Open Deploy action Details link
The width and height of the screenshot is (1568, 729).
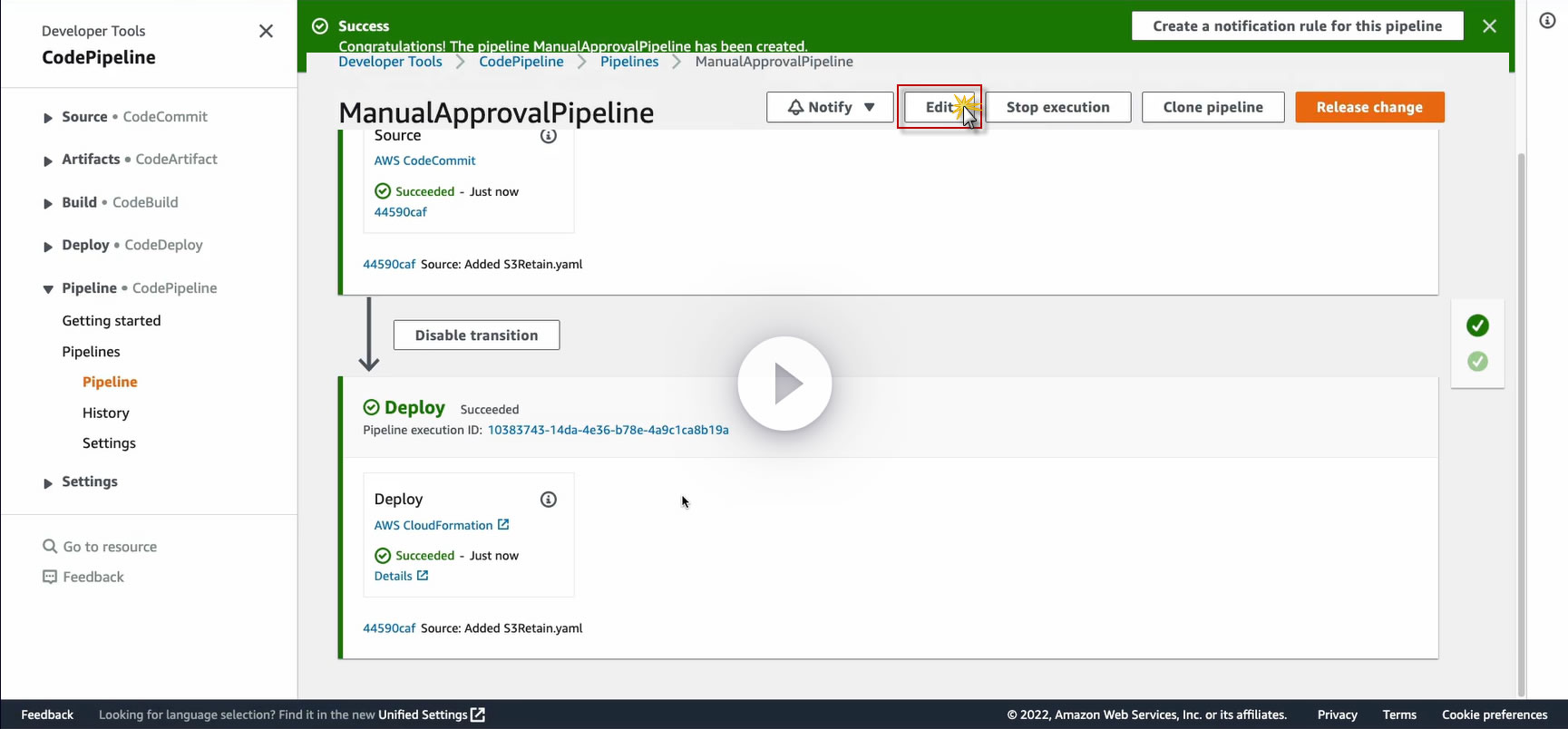[x=401, y=576]
